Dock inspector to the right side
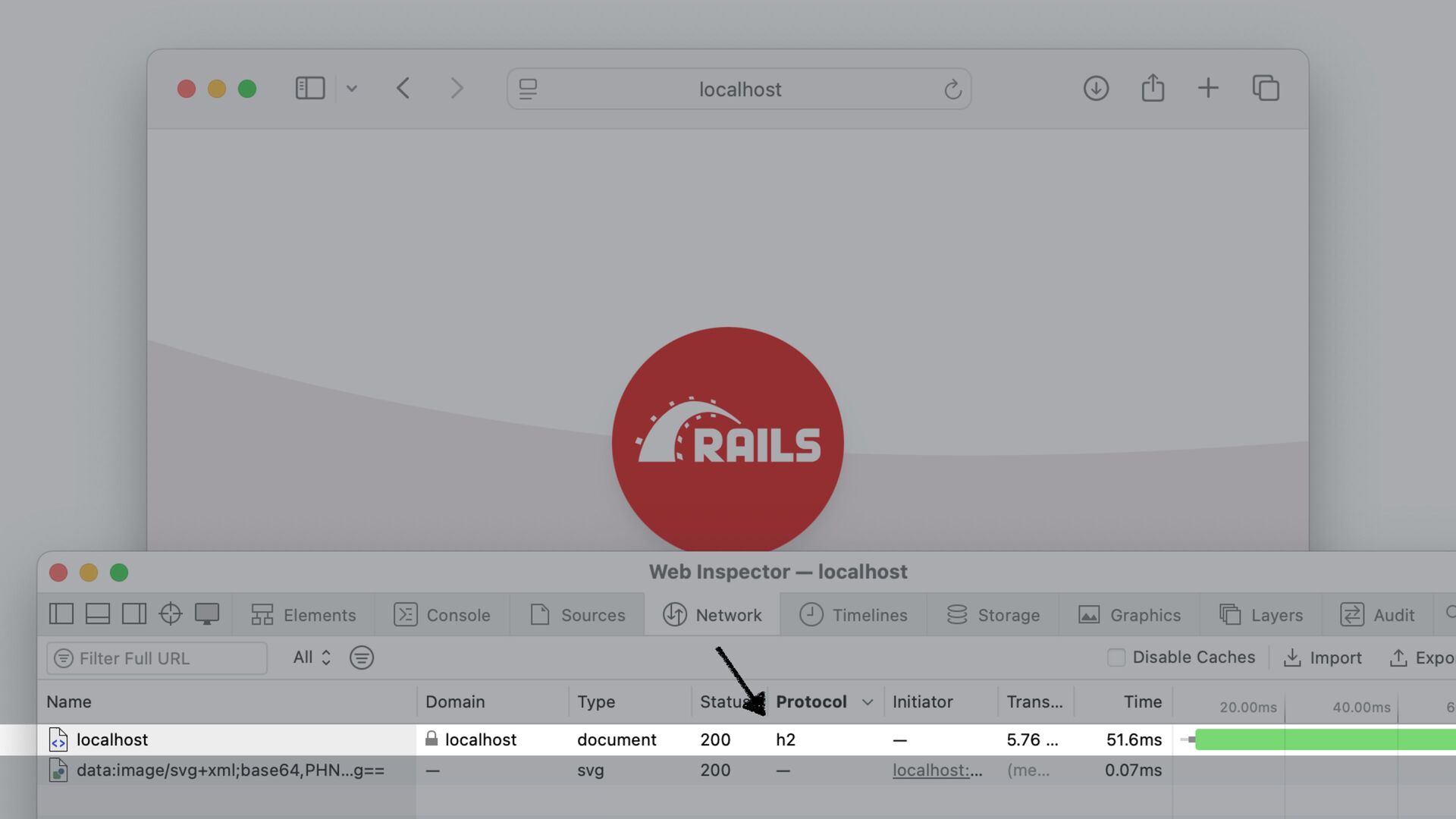 click(134, 614)
